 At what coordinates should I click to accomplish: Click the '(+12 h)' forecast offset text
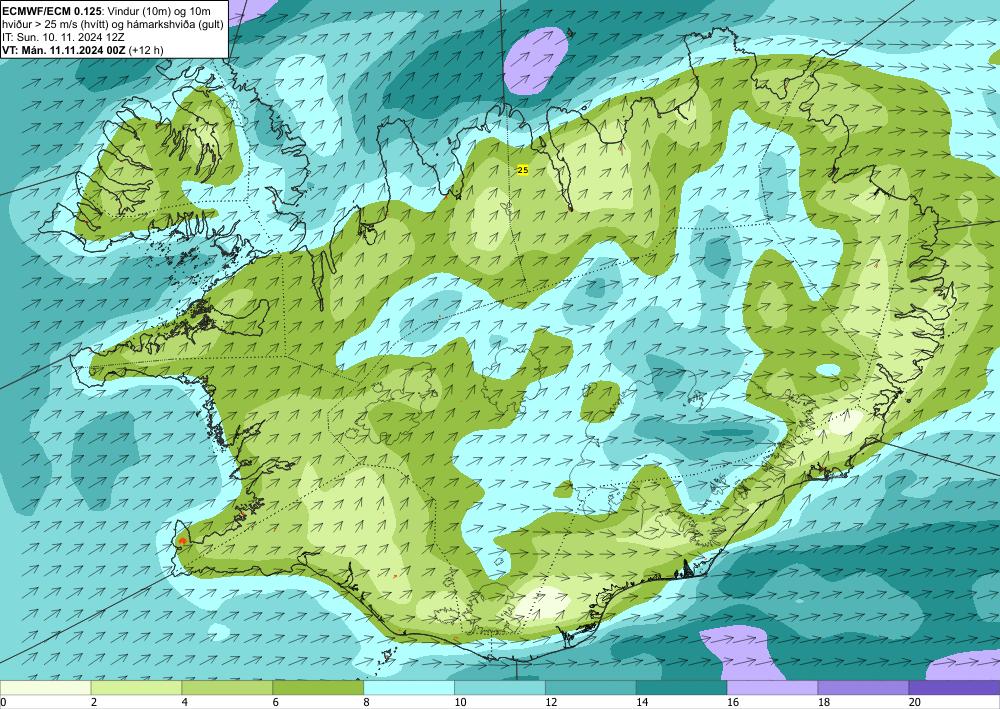[x=146, y=50]
